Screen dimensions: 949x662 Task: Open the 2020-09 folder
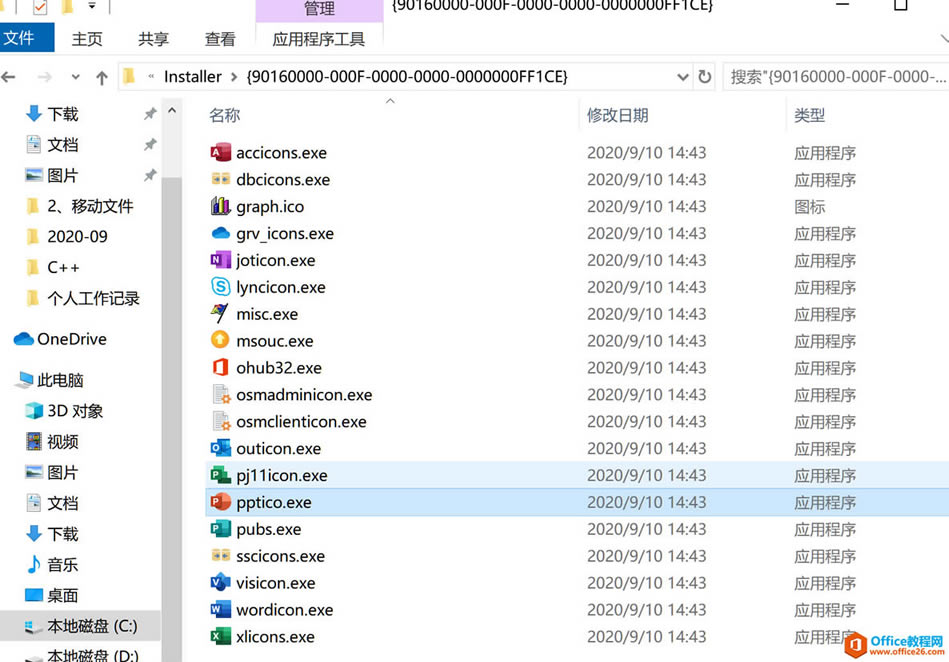pyautogui.click(x=77, y=237)
